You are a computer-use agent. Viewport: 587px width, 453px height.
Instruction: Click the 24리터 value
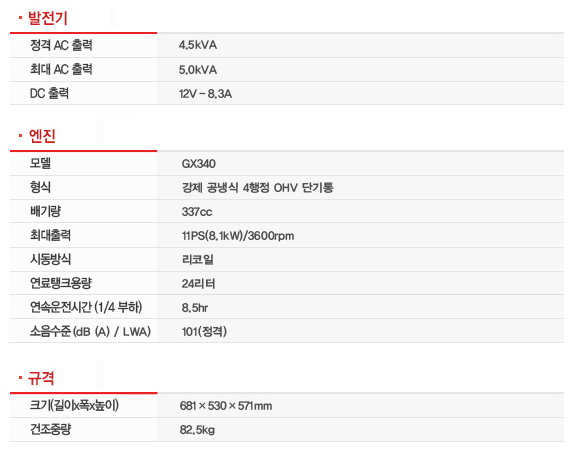pos(198,284)
